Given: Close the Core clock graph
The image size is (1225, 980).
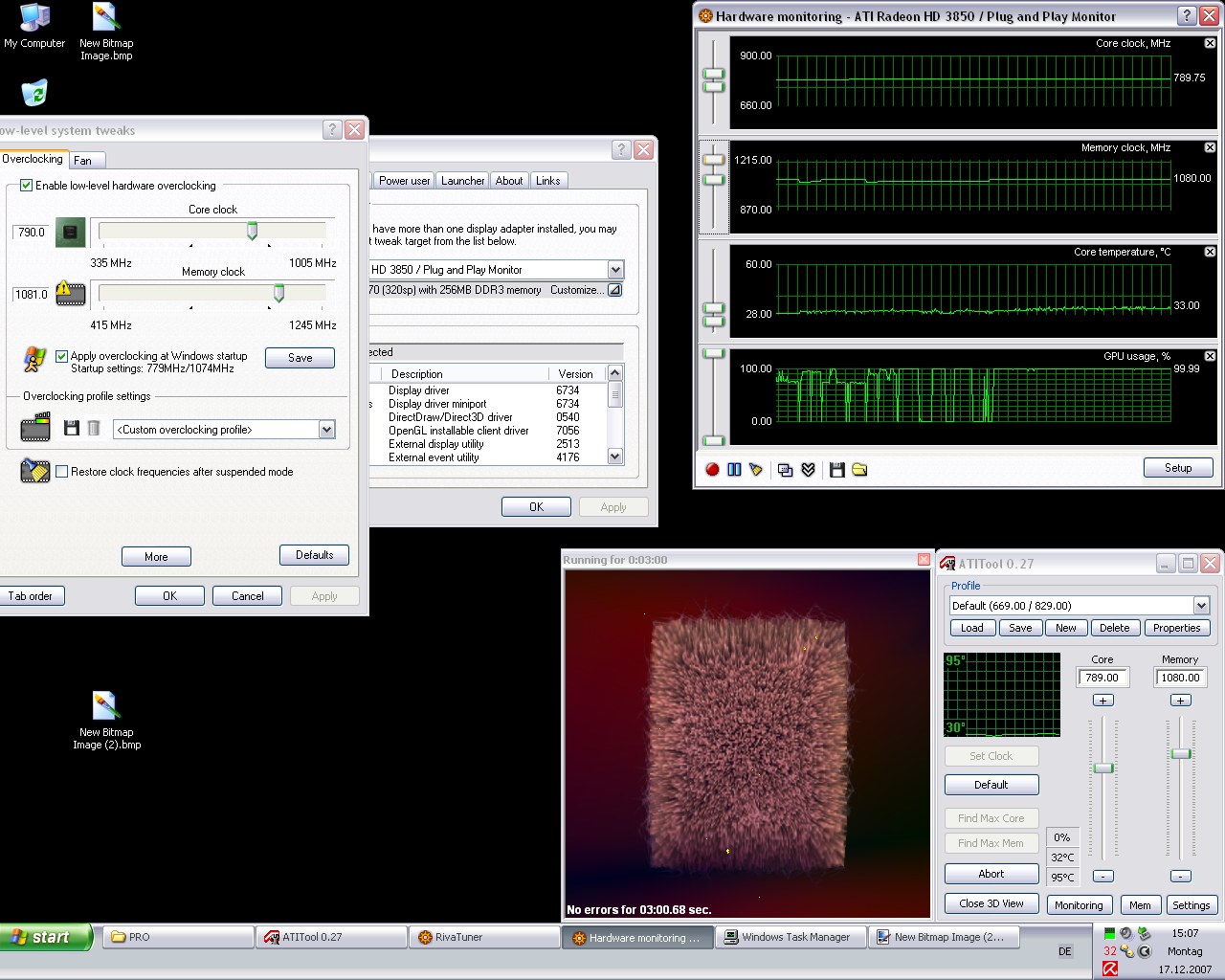Looking at the screenshot, I should (x=1210, y=43).
